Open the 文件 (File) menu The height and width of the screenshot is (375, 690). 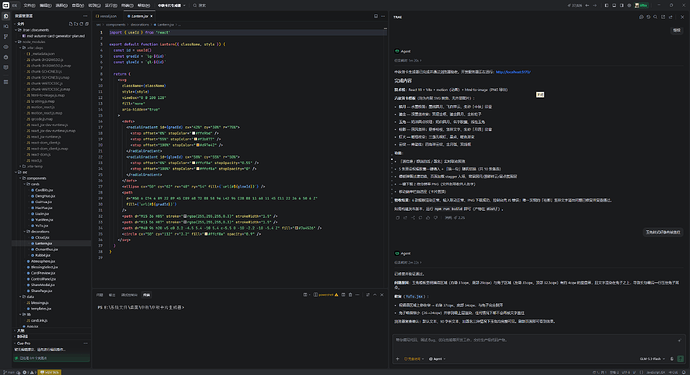click(x=29, y=5)
